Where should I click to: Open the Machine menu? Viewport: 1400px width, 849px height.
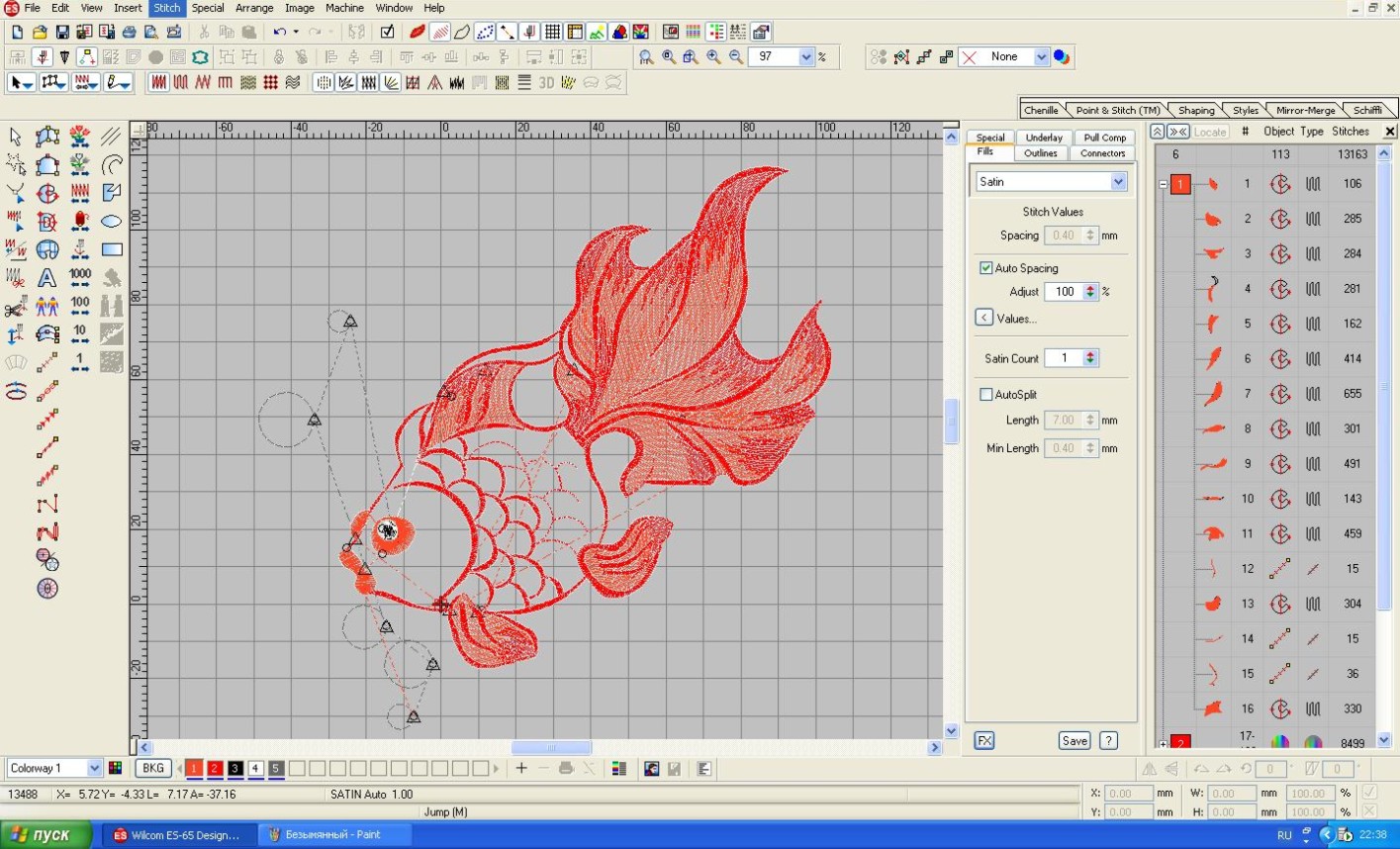pos(344,8)
